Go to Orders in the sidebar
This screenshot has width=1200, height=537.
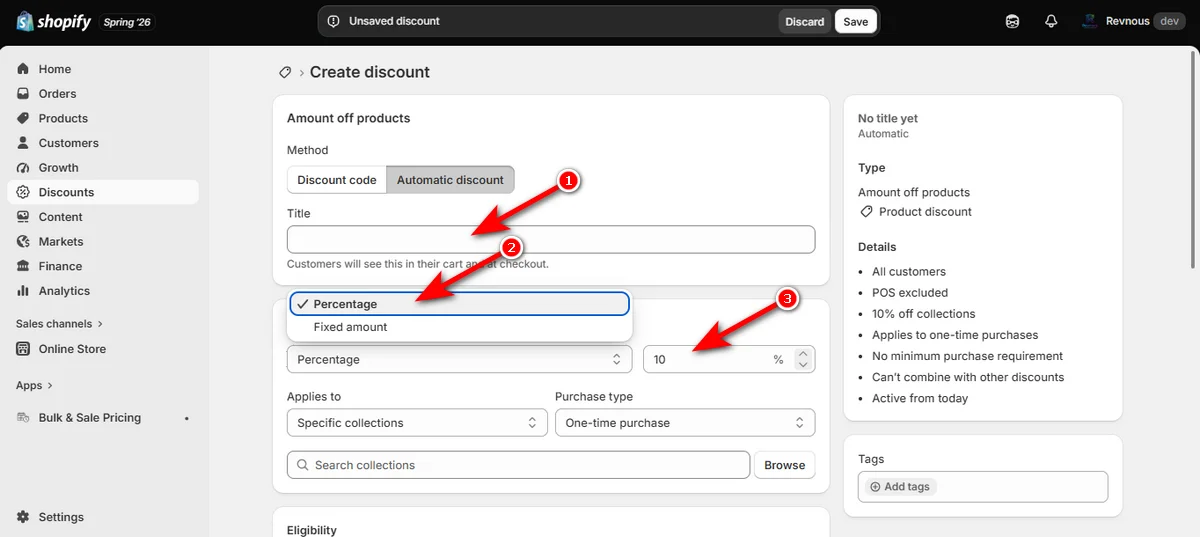click(x=103, y=94)
